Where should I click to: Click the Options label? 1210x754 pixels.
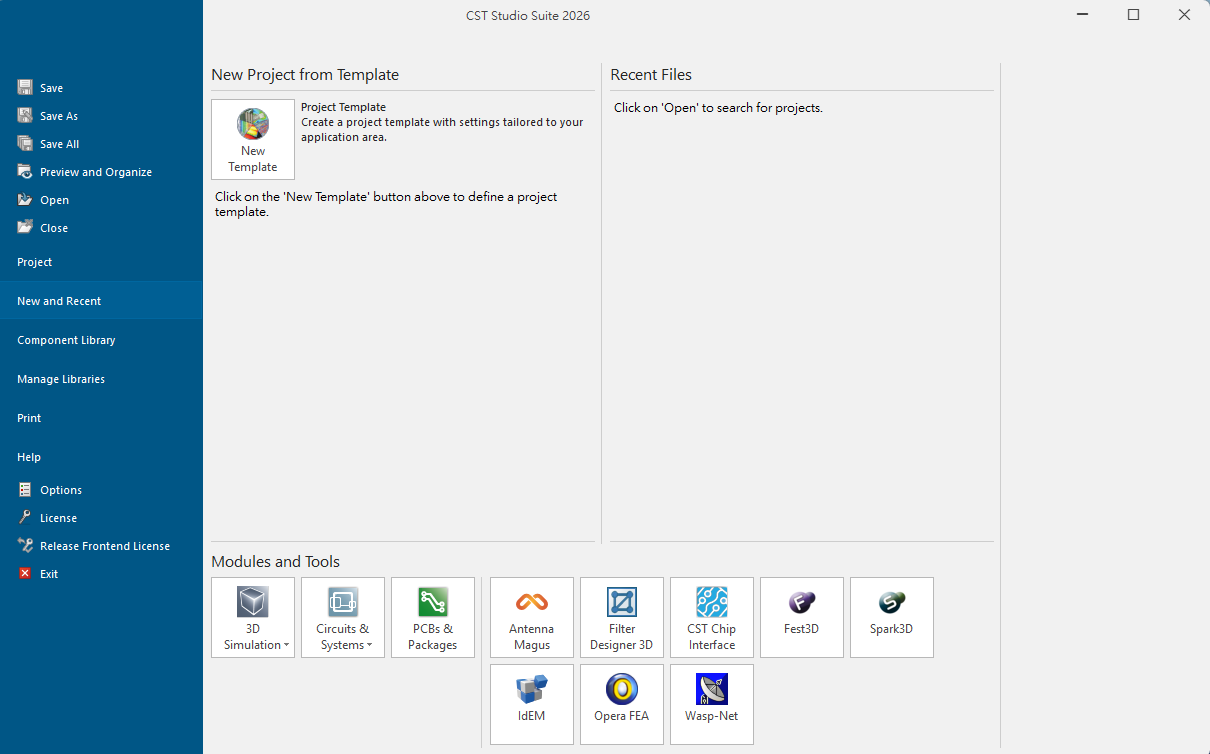tap(61, 490)
